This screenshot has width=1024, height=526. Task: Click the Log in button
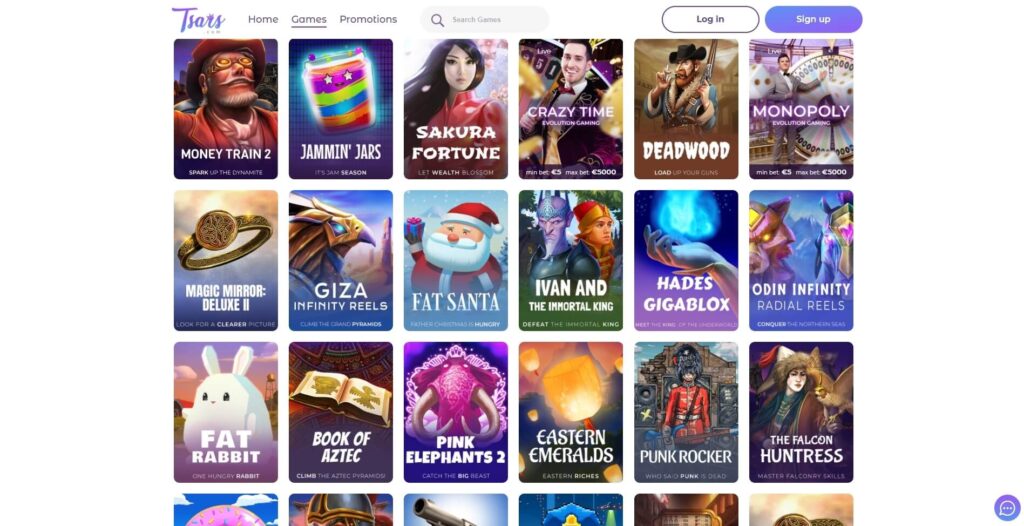(x=710, y=20)
